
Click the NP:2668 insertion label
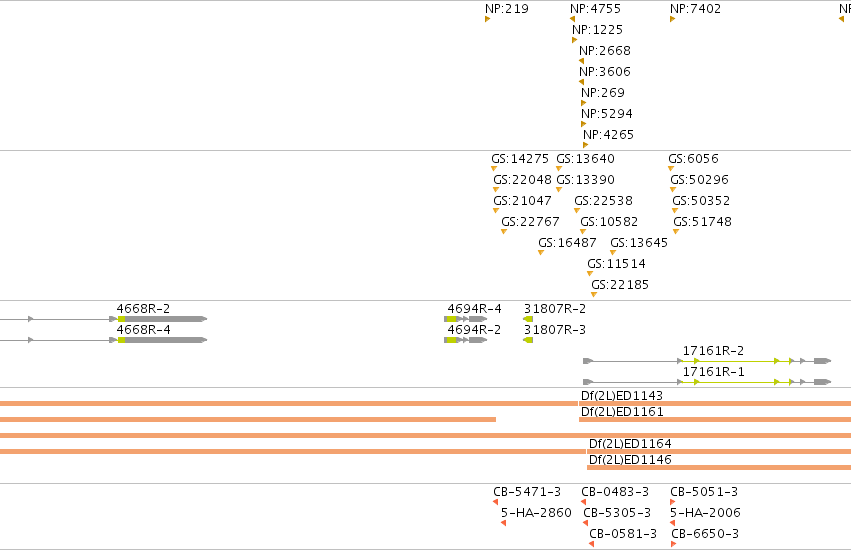(x=605, y=50)
